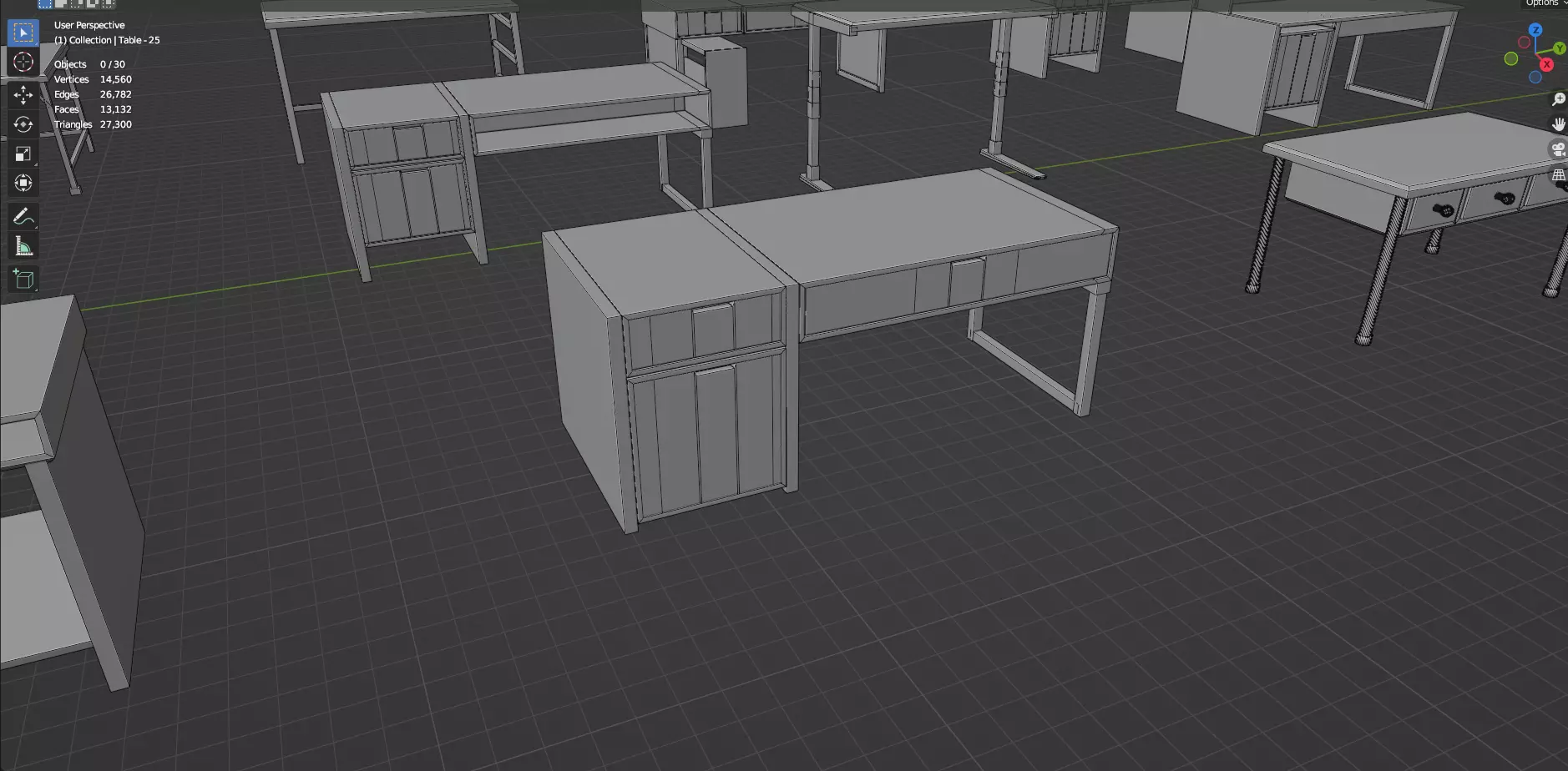1568x771 pixels.
Task: Click the red X axis gizmo handle
Action: click(x=1546, y=64)
